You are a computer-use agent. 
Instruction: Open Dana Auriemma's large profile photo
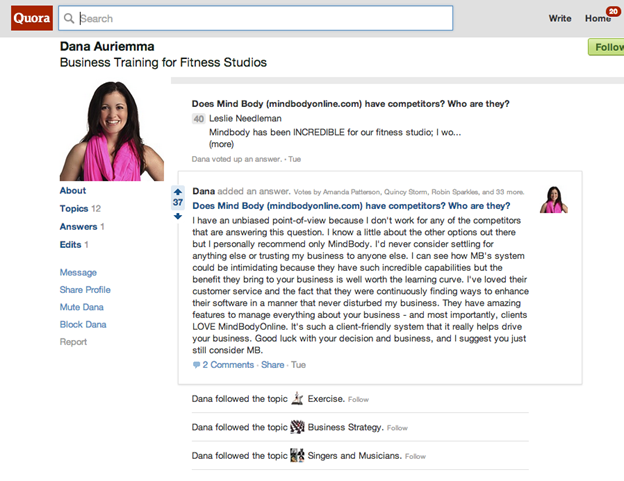click(x=112, y=131)
